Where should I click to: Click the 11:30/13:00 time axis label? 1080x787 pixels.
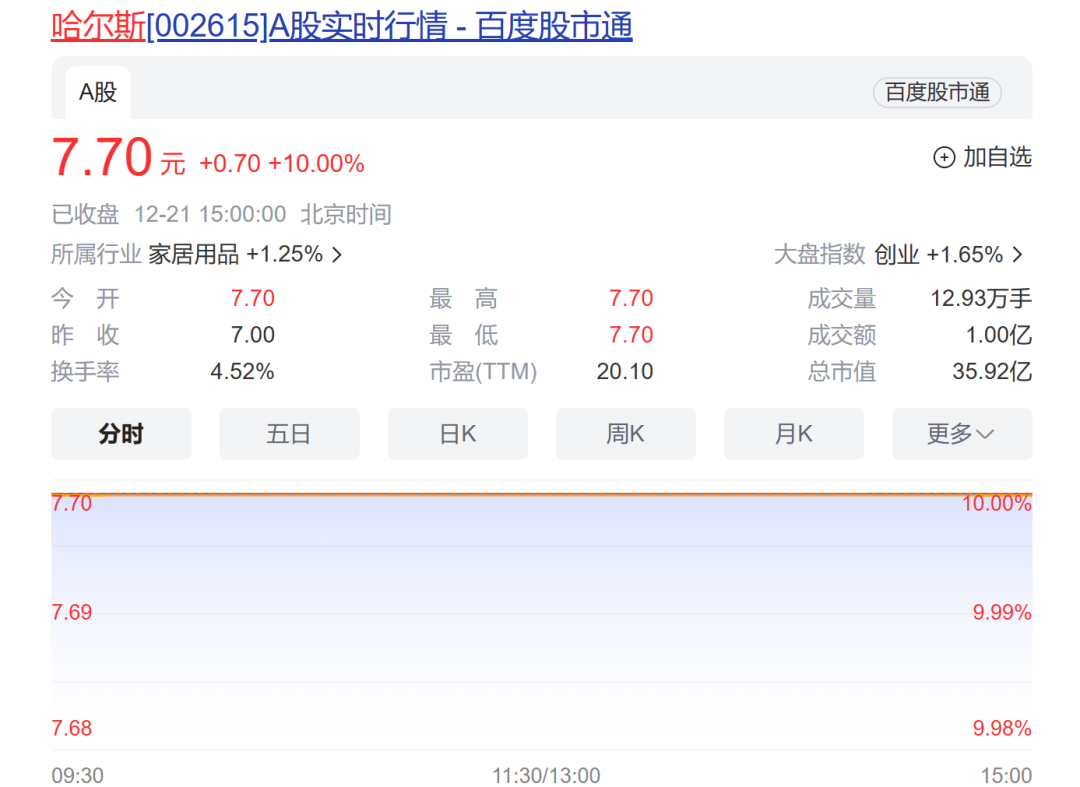click(546, 776)
